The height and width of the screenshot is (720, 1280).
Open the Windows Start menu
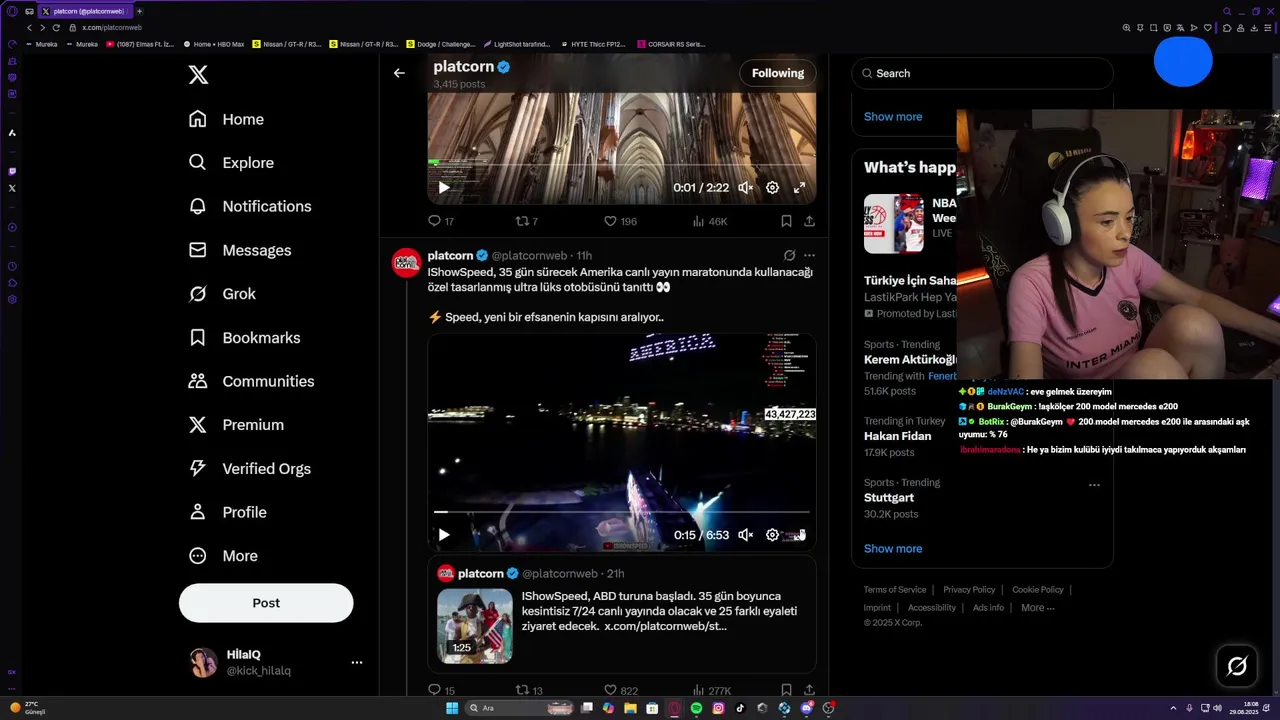click(x=452, y=708)
